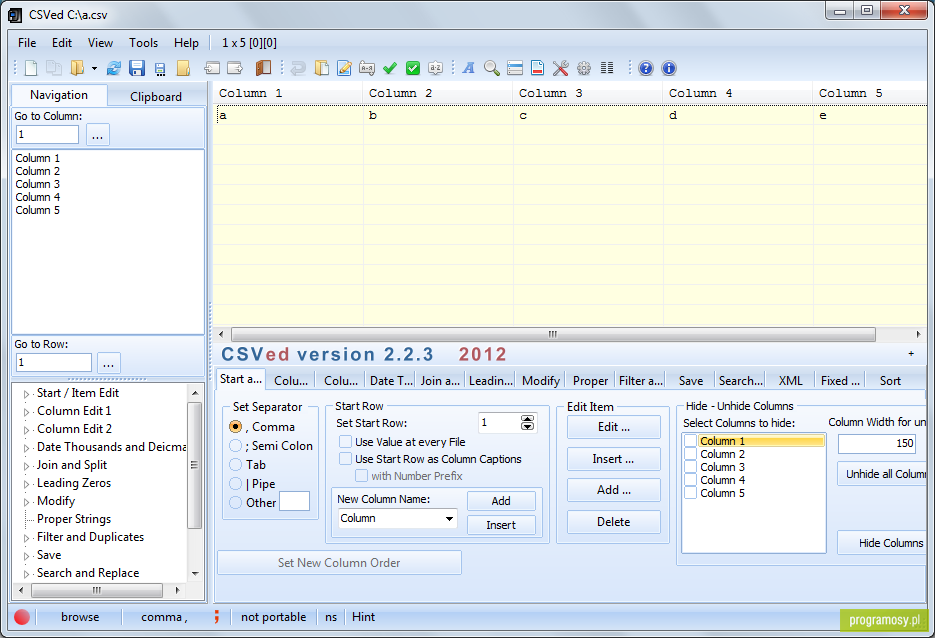Switch to the Modify tab
The image size is (935, 638).
pos(541,381)
